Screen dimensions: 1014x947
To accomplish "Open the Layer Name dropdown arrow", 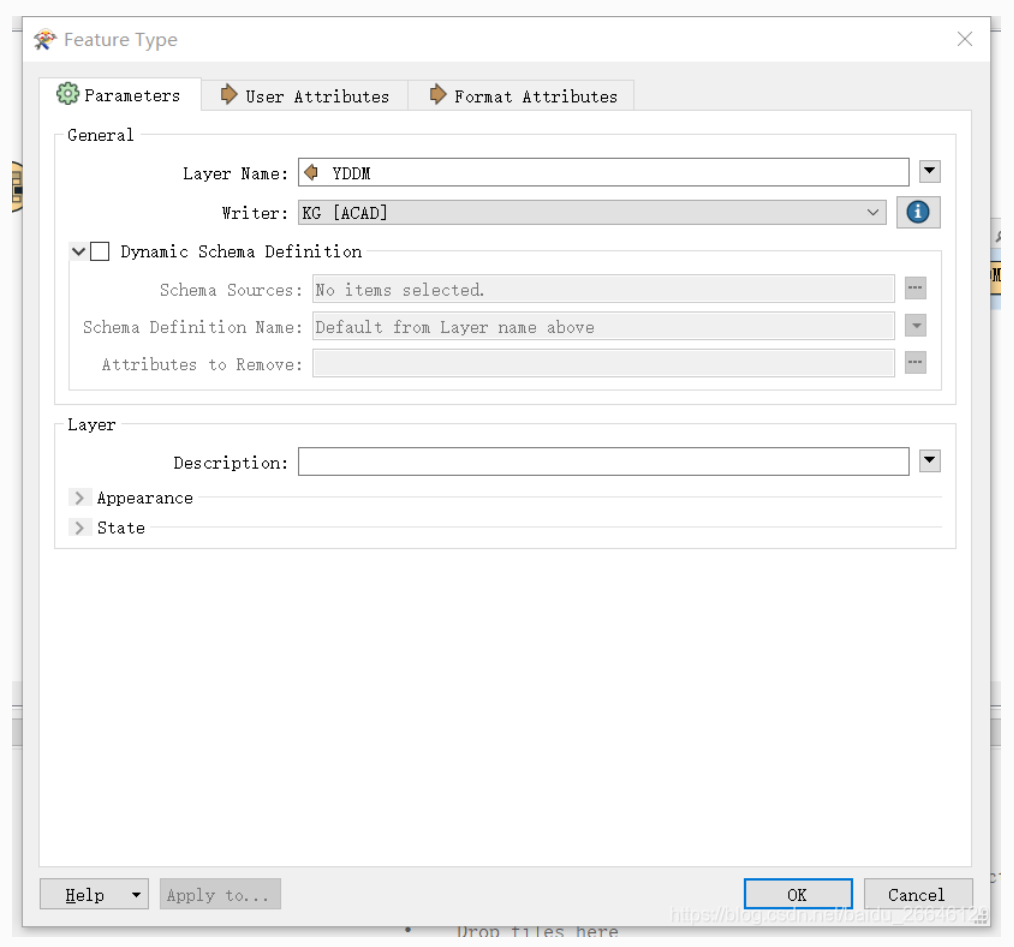I will [x=929, y=171].
